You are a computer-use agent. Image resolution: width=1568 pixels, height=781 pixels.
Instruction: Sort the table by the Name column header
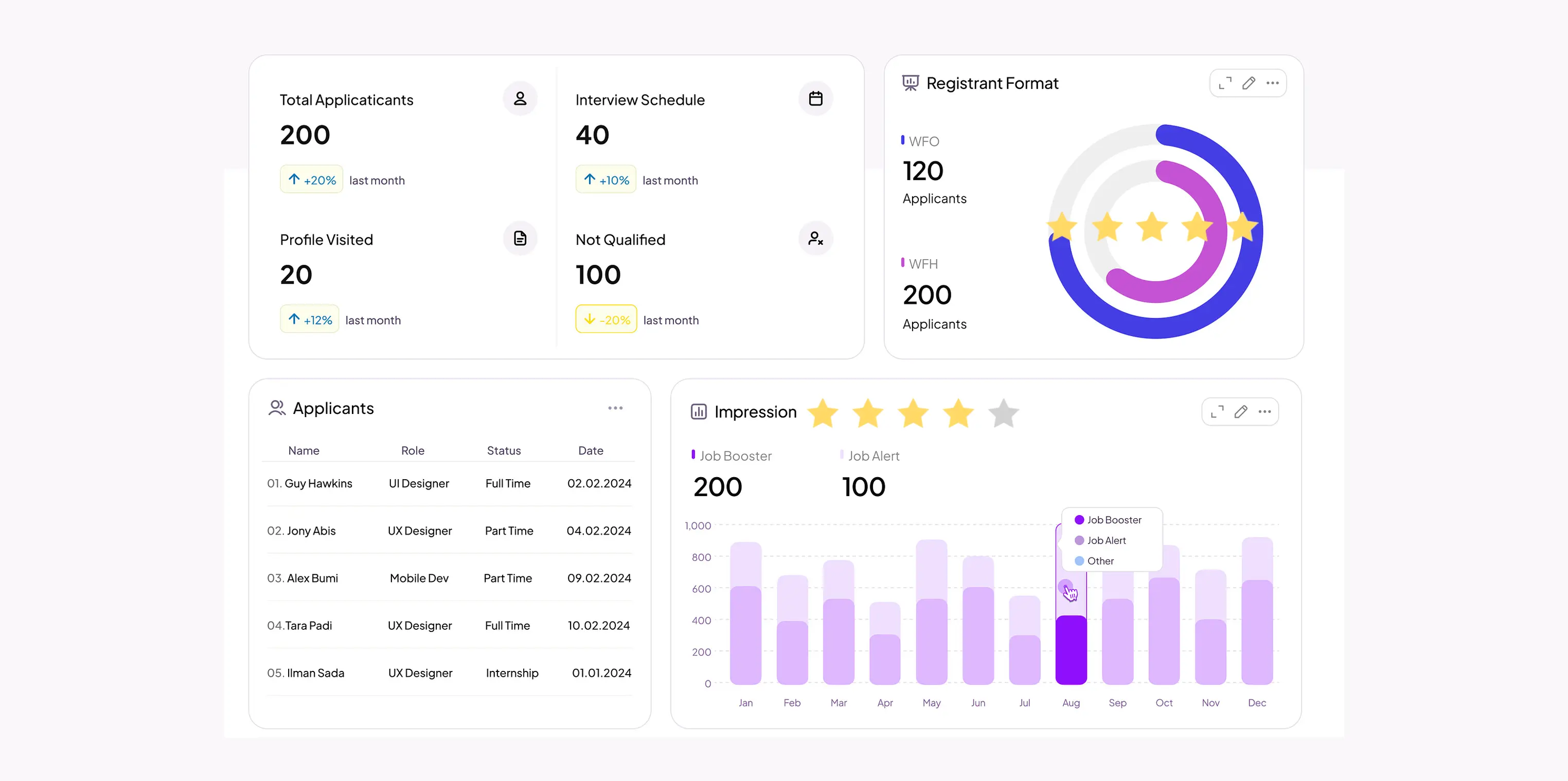pyautogui.click(x=303, y=451)
